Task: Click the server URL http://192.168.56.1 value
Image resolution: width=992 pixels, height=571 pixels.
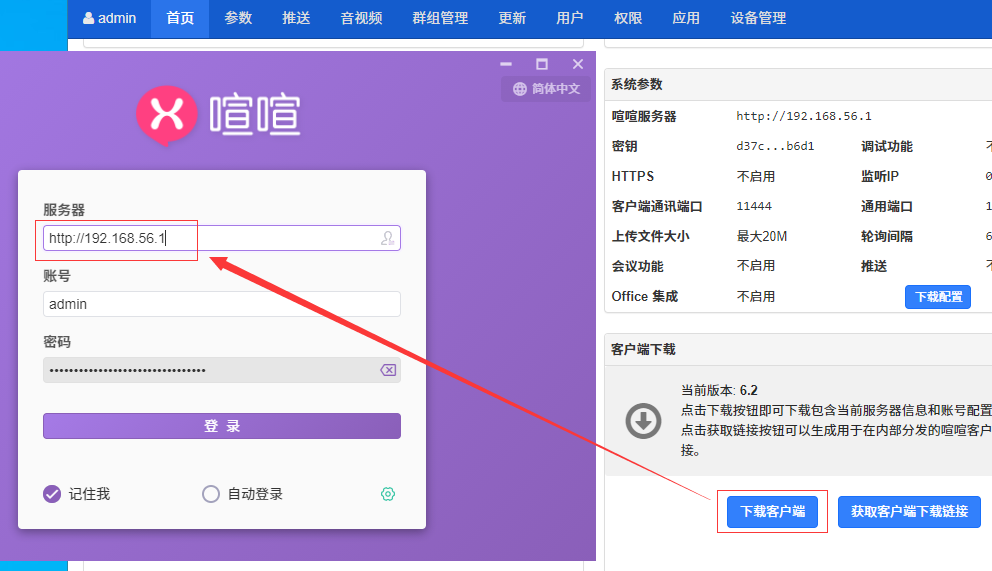Action: point(803,116)
